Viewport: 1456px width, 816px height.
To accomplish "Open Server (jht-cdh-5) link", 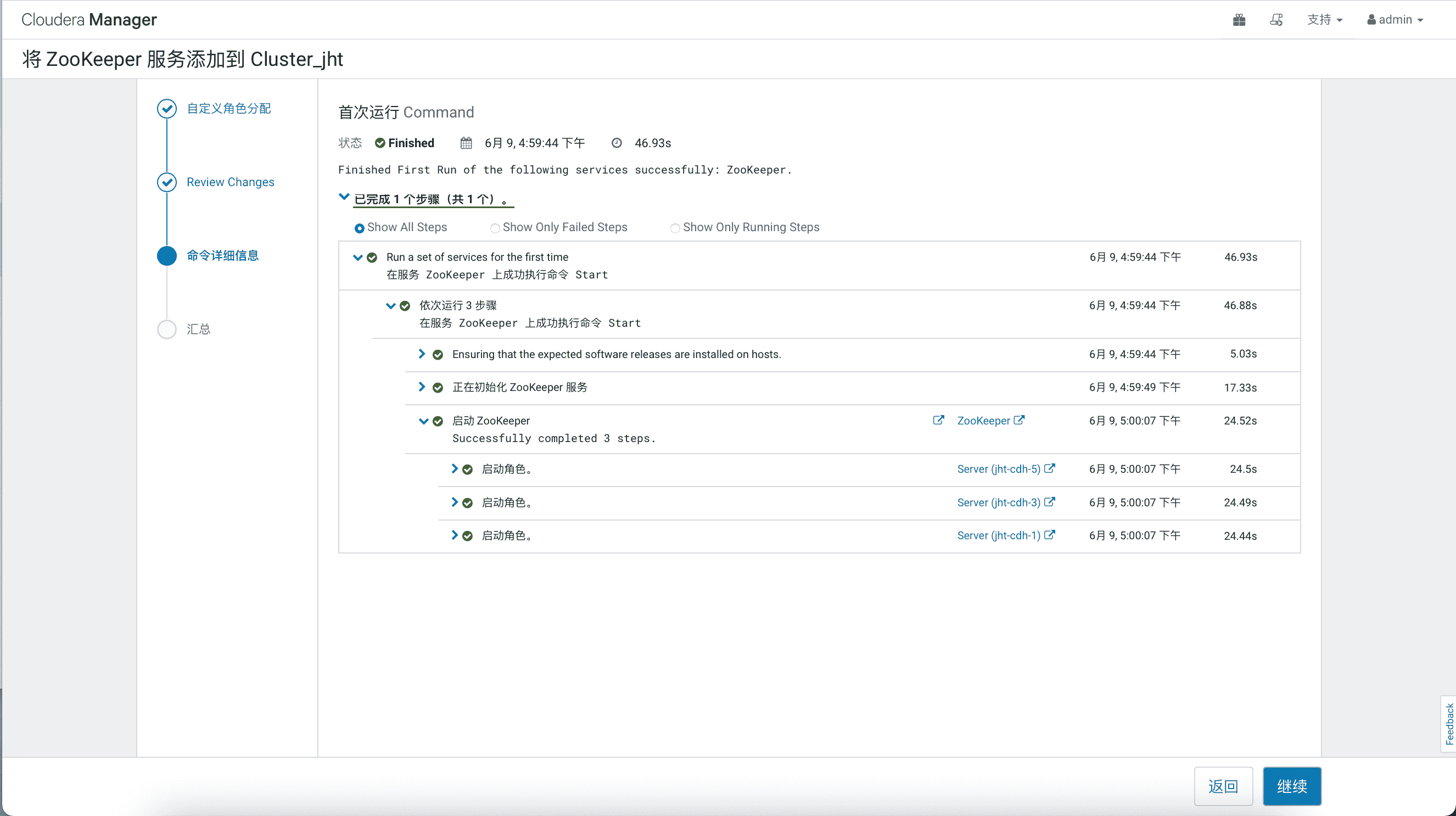I will click(999, 469).
